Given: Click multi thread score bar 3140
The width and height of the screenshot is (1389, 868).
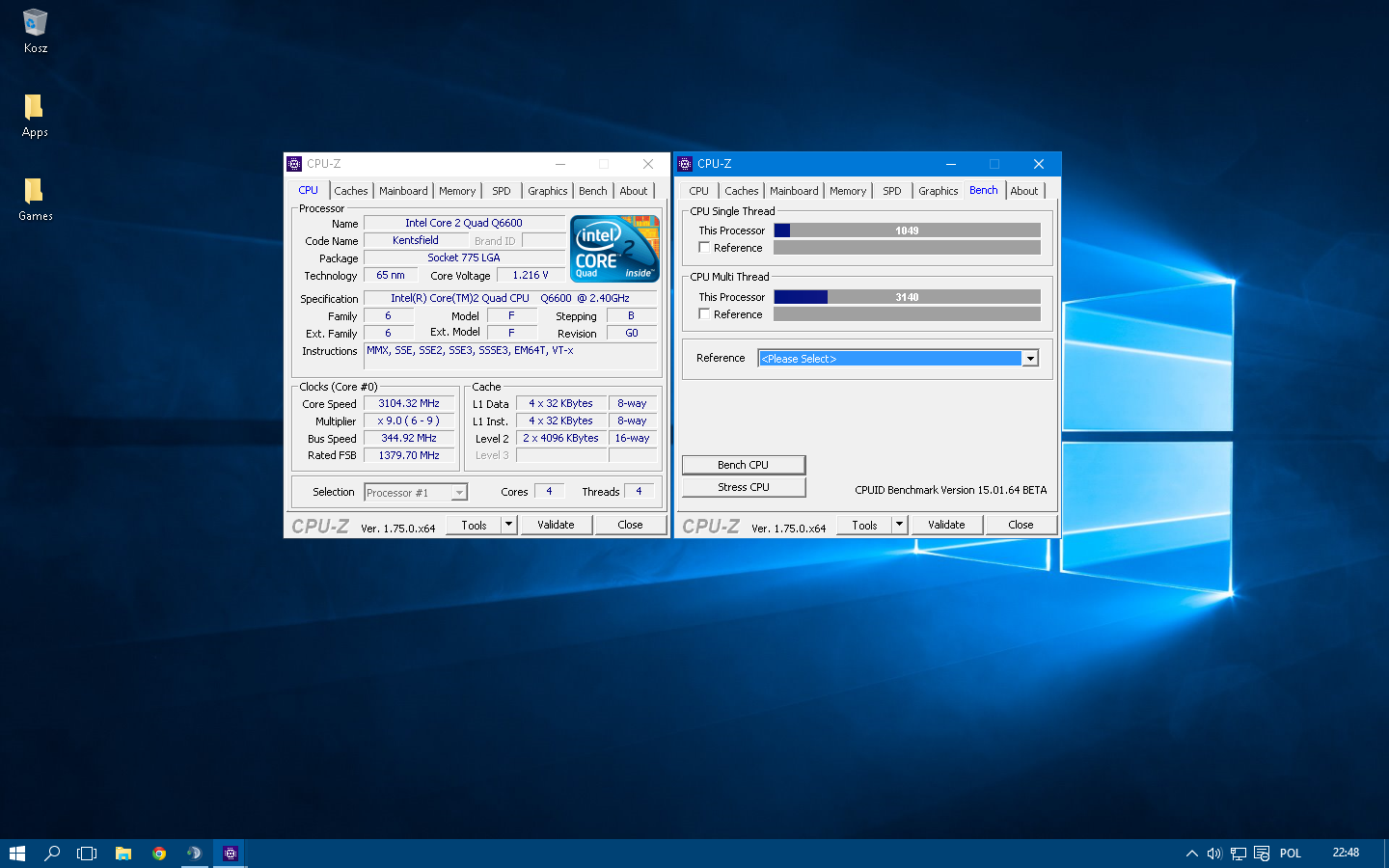Looking at the screenshot, I should click(x=907, y=297).
